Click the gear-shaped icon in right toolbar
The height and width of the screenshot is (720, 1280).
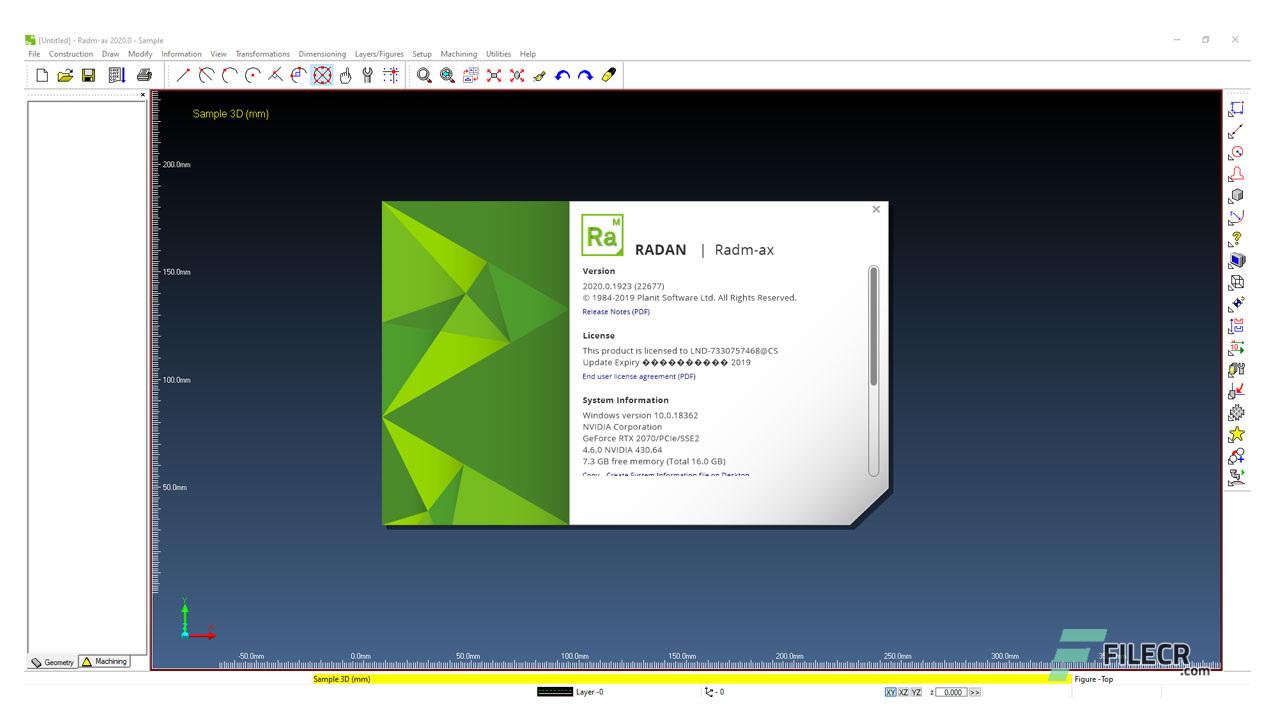(x=1237, y=412)
